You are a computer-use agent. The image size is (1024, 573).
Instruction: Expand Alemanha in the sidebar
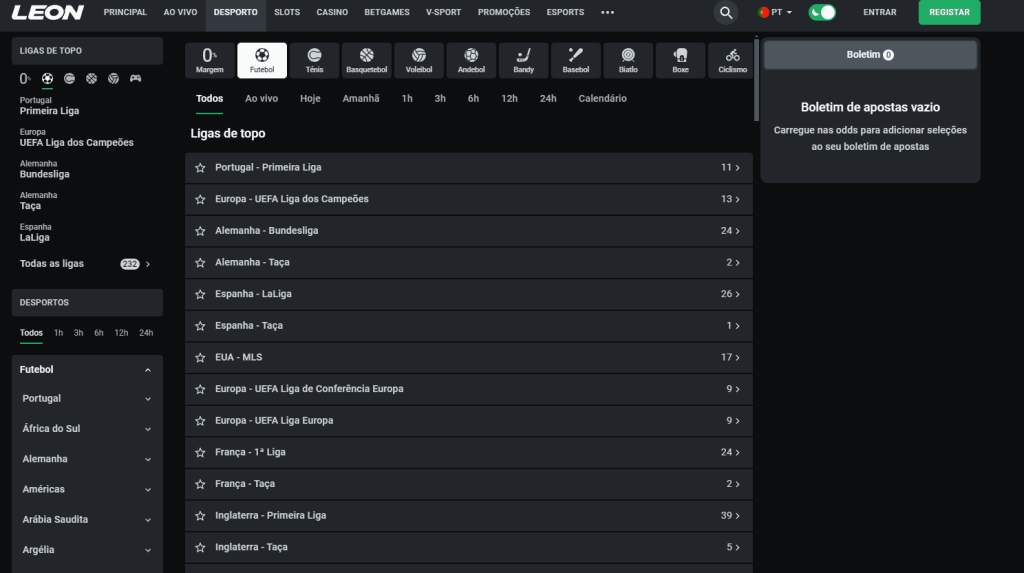coord(148,459)
